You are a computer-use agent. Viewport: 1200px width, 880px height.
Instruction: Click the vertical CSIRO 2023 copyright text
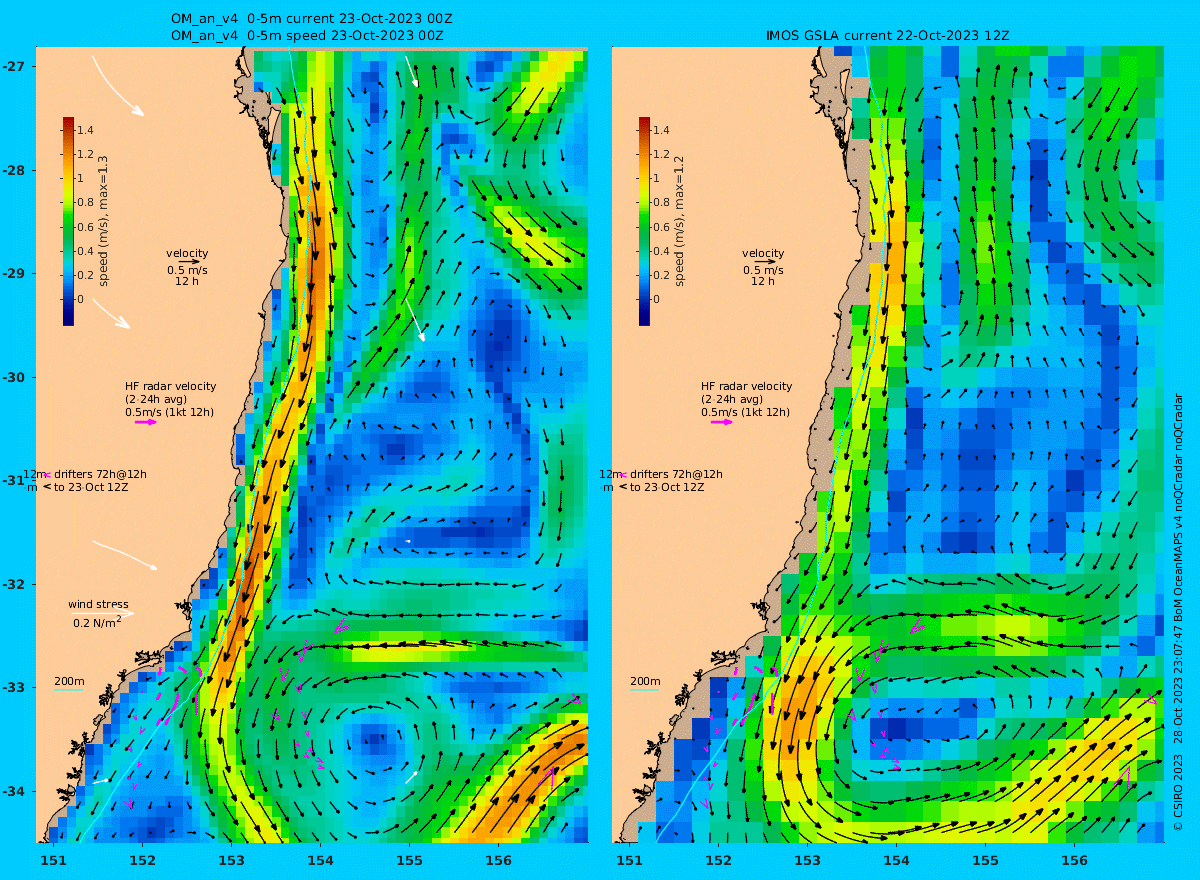click(x=1178, y=612)
